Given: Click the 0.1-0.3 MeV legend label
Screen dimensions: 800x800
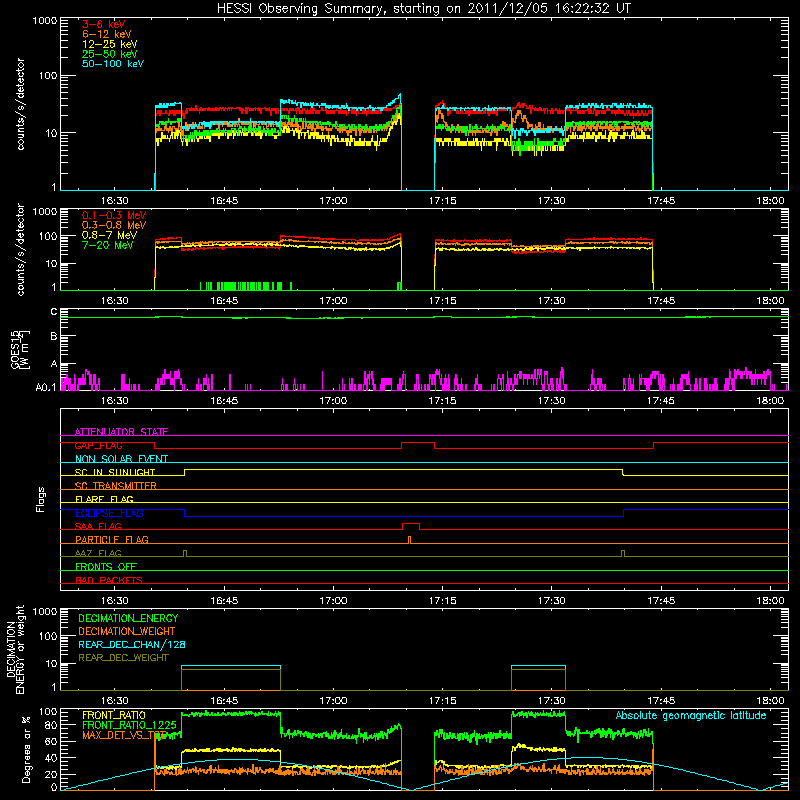Looking at the screenshot, I should point(114,215).
